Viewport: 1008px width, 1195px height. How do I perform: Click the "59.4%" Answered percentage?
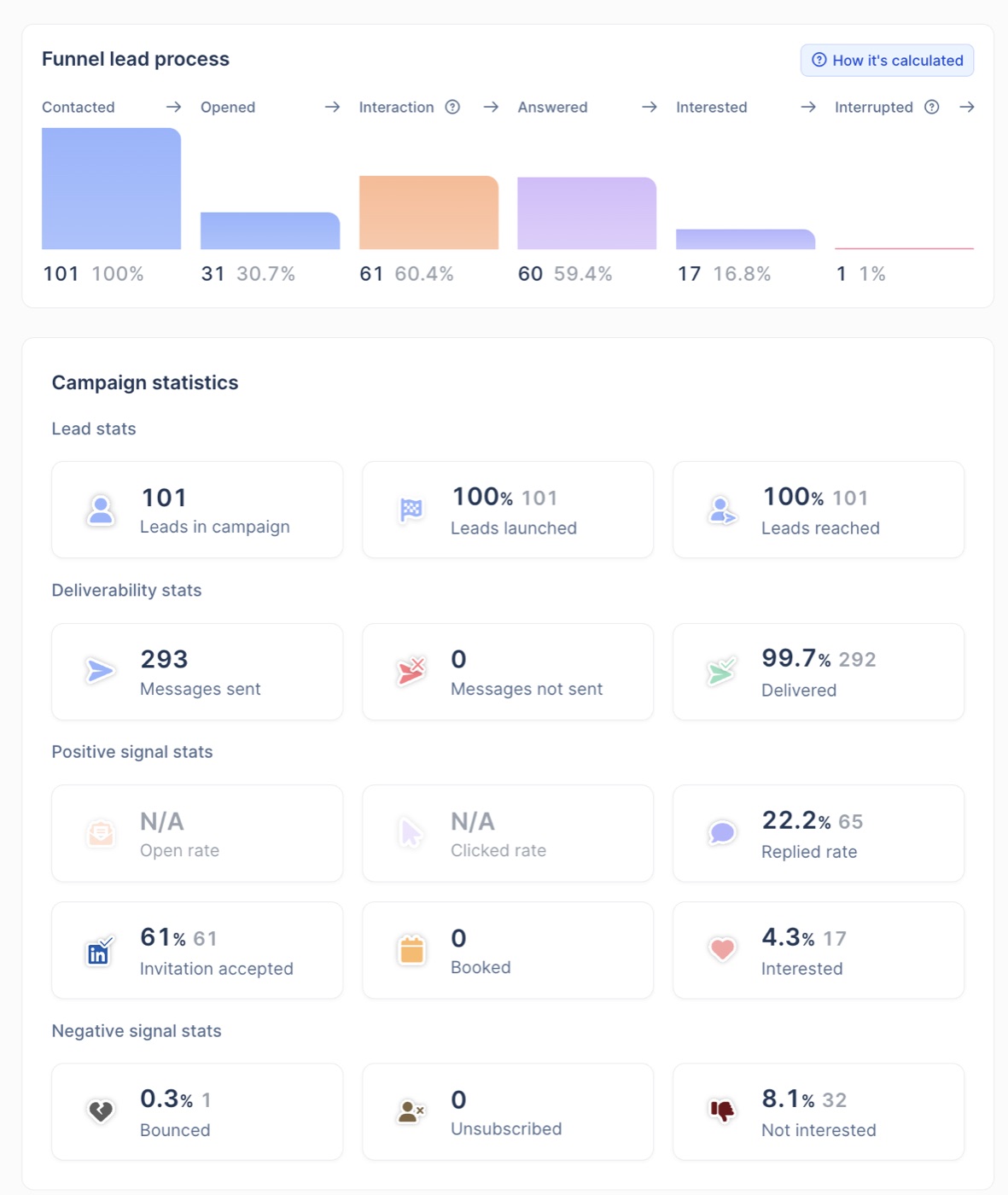point(583,274)
